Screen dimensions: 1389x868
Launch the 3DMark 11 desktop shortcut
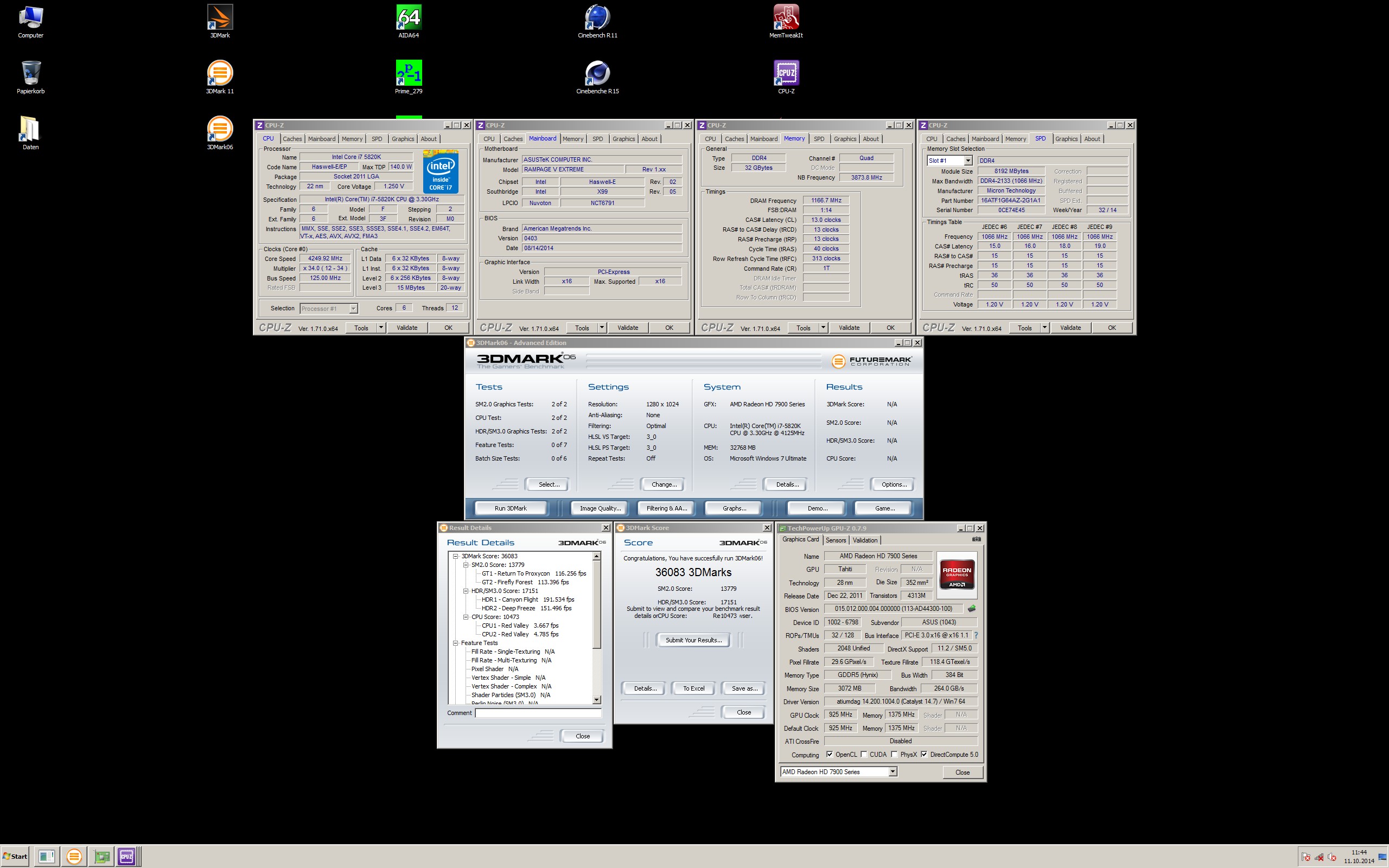coord(220,78)
